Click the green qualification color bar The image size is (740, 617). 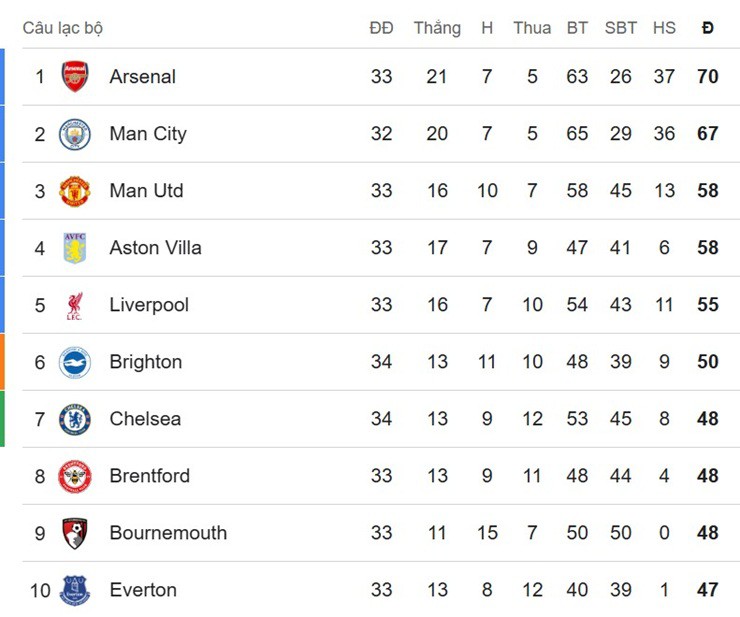tap(2, 419)
